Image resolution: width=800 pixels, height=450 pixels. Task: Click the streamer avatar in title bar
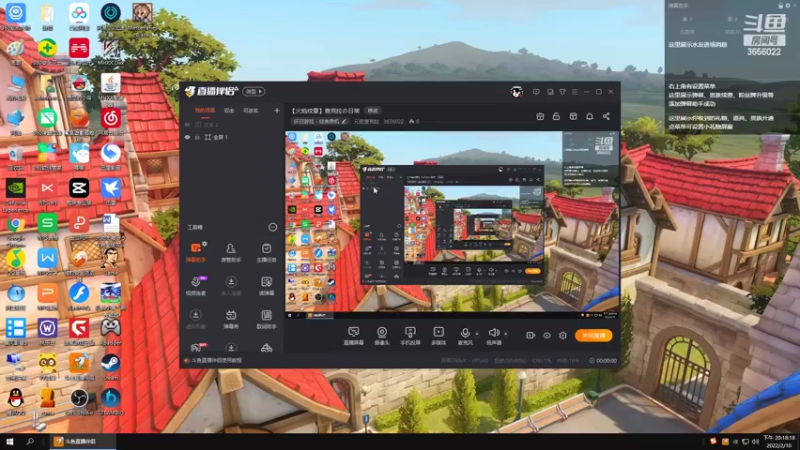pyautogui.click(x=516, y=92)
